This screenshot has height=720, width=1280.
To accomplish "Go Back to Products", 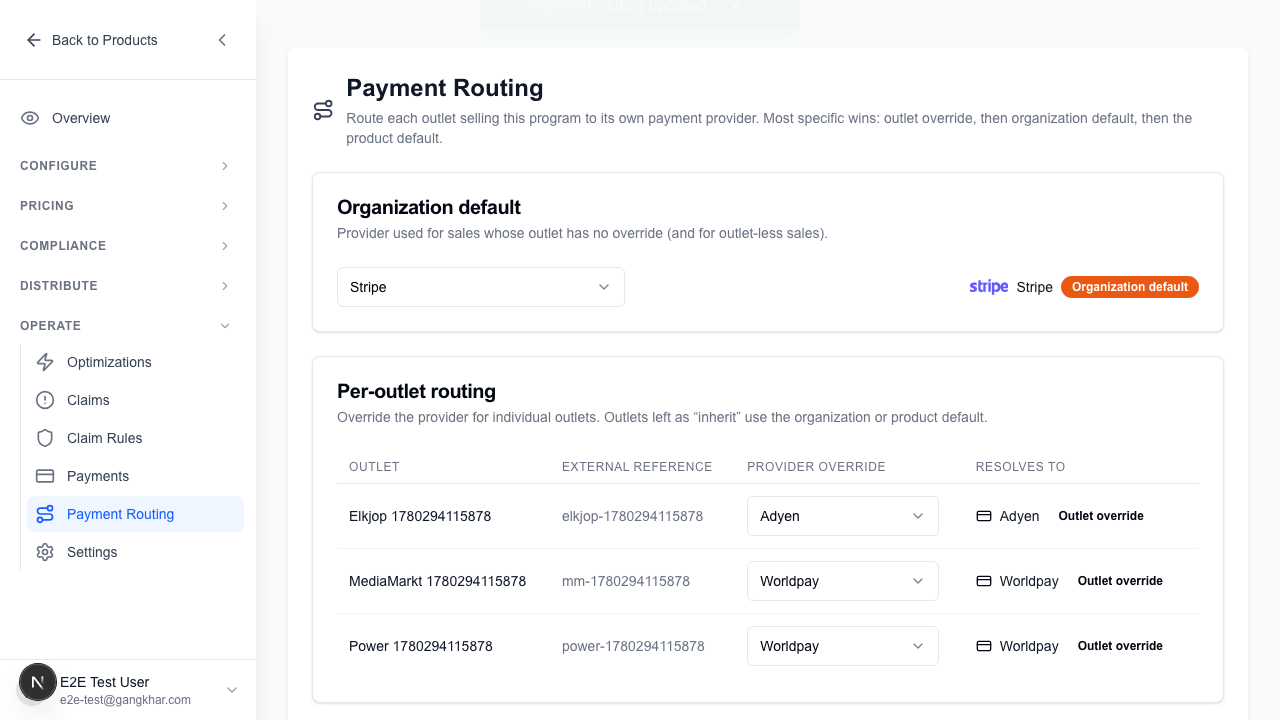I will [x=92, y=40].
